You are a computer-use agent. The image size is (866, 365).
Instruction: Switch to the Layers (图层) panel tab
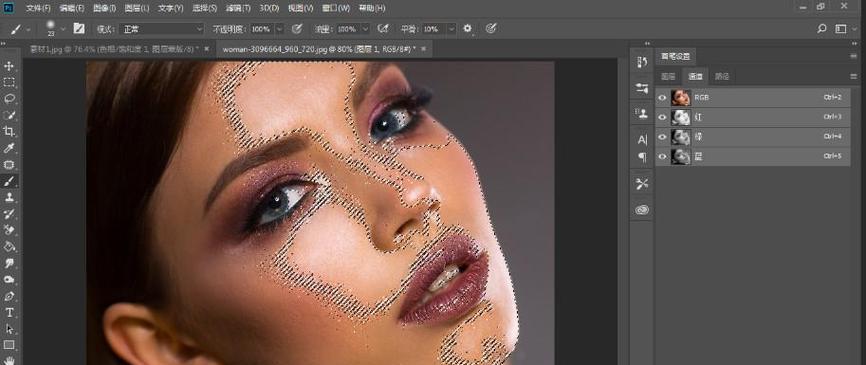[668, 77]
